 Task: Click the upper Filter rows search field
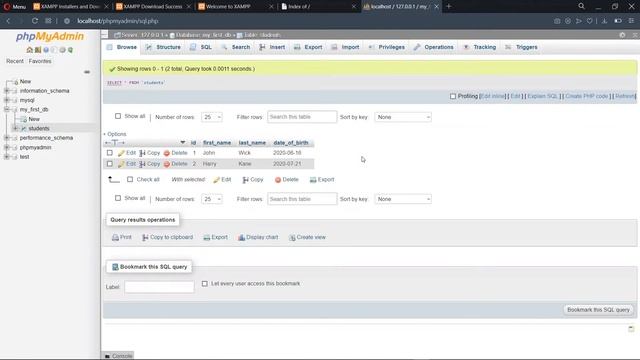pos(302,117)
